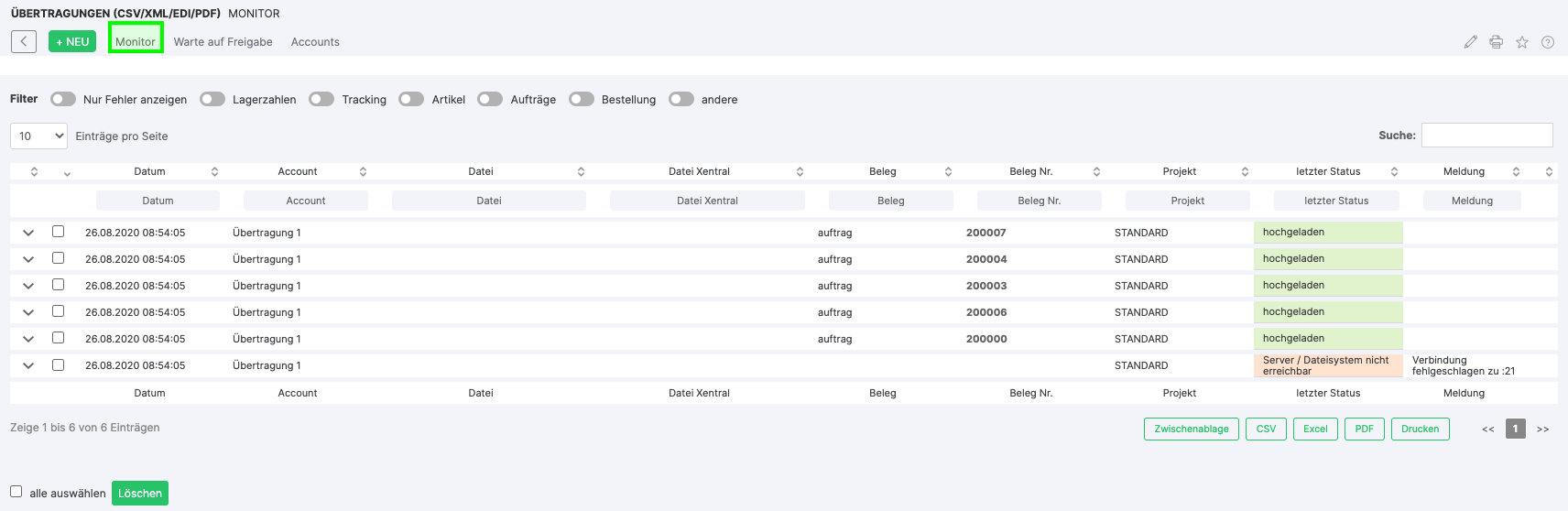Open the Accounts tab
This screenshot has width=1568, height=511.
(x=315, y=42)
